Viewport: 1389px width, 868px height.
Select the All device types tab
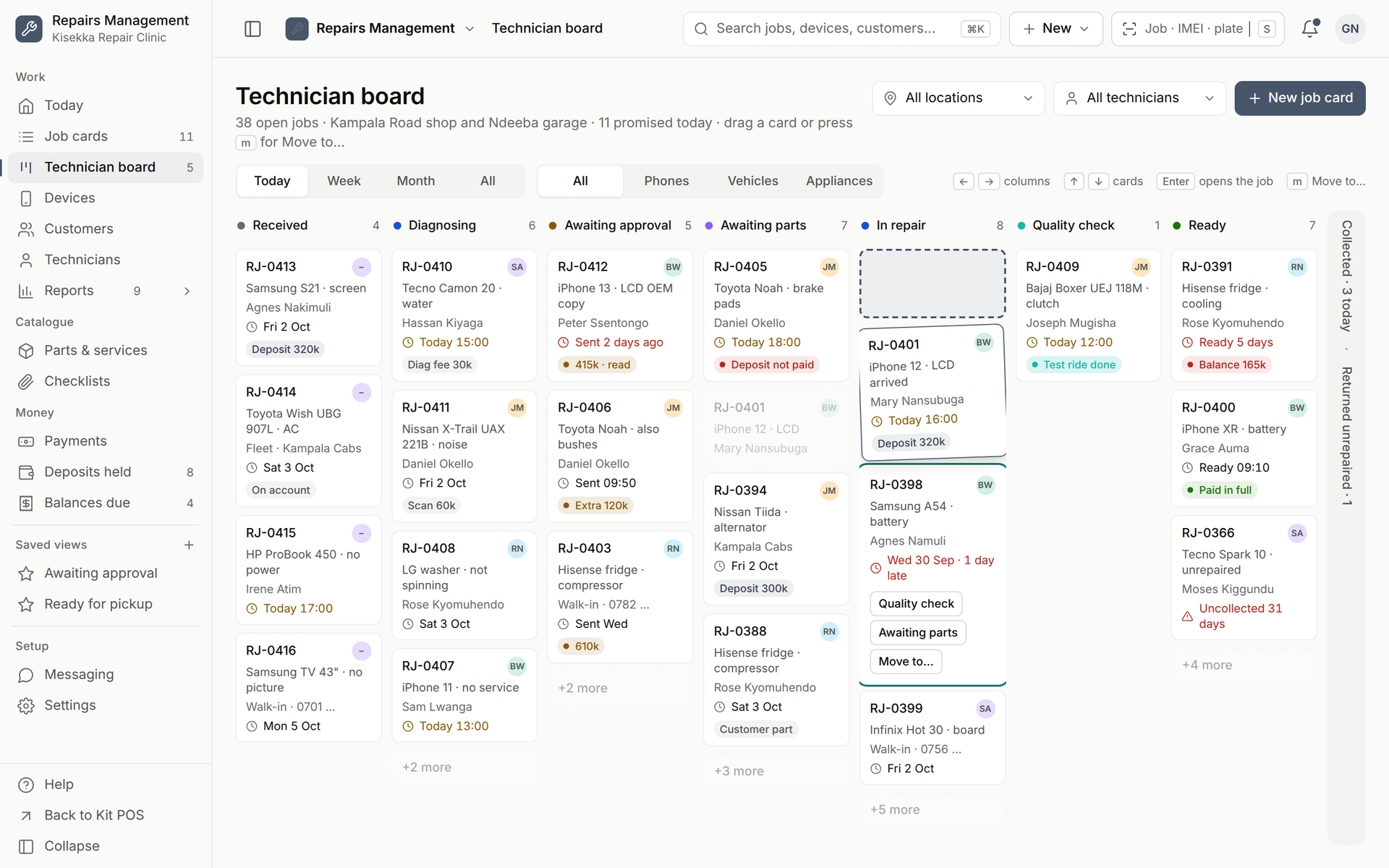pyautogui.click(x=580, y=181)
